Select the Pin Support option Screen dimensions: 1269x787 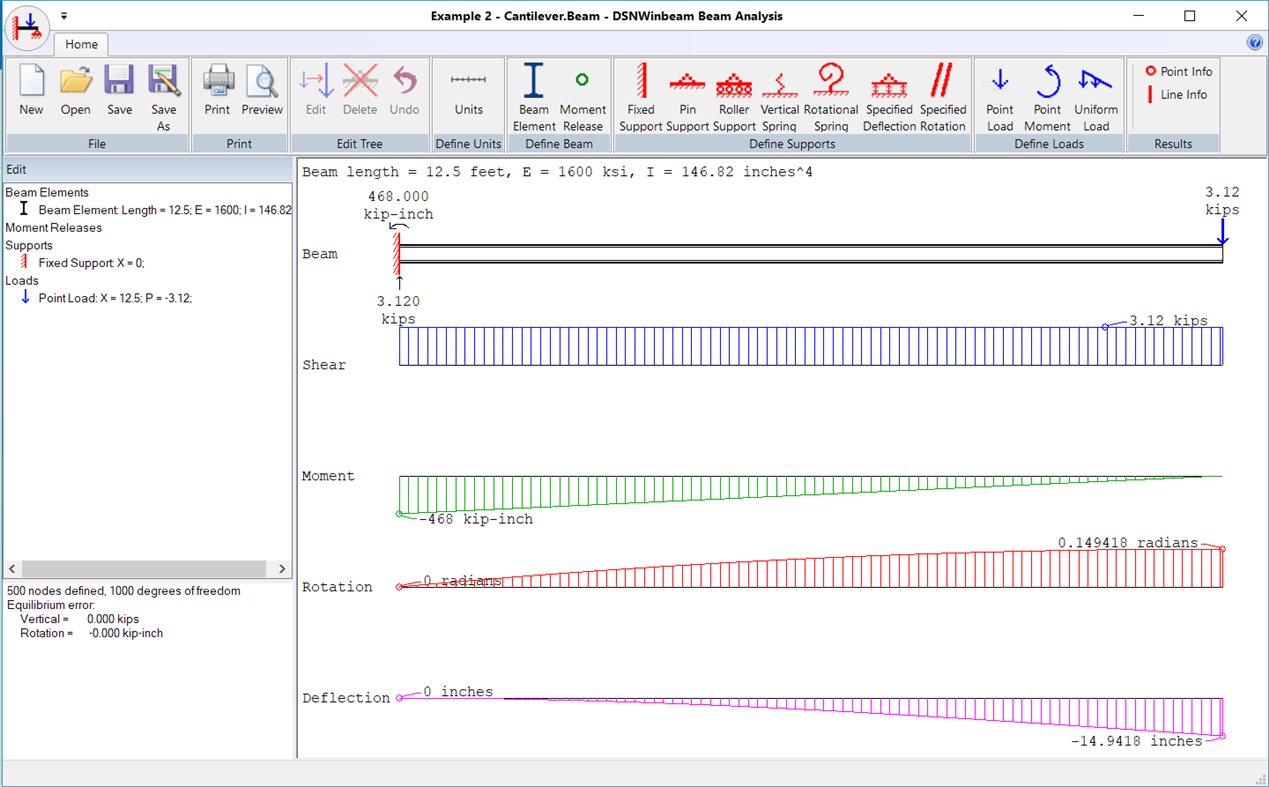[686, 95]
